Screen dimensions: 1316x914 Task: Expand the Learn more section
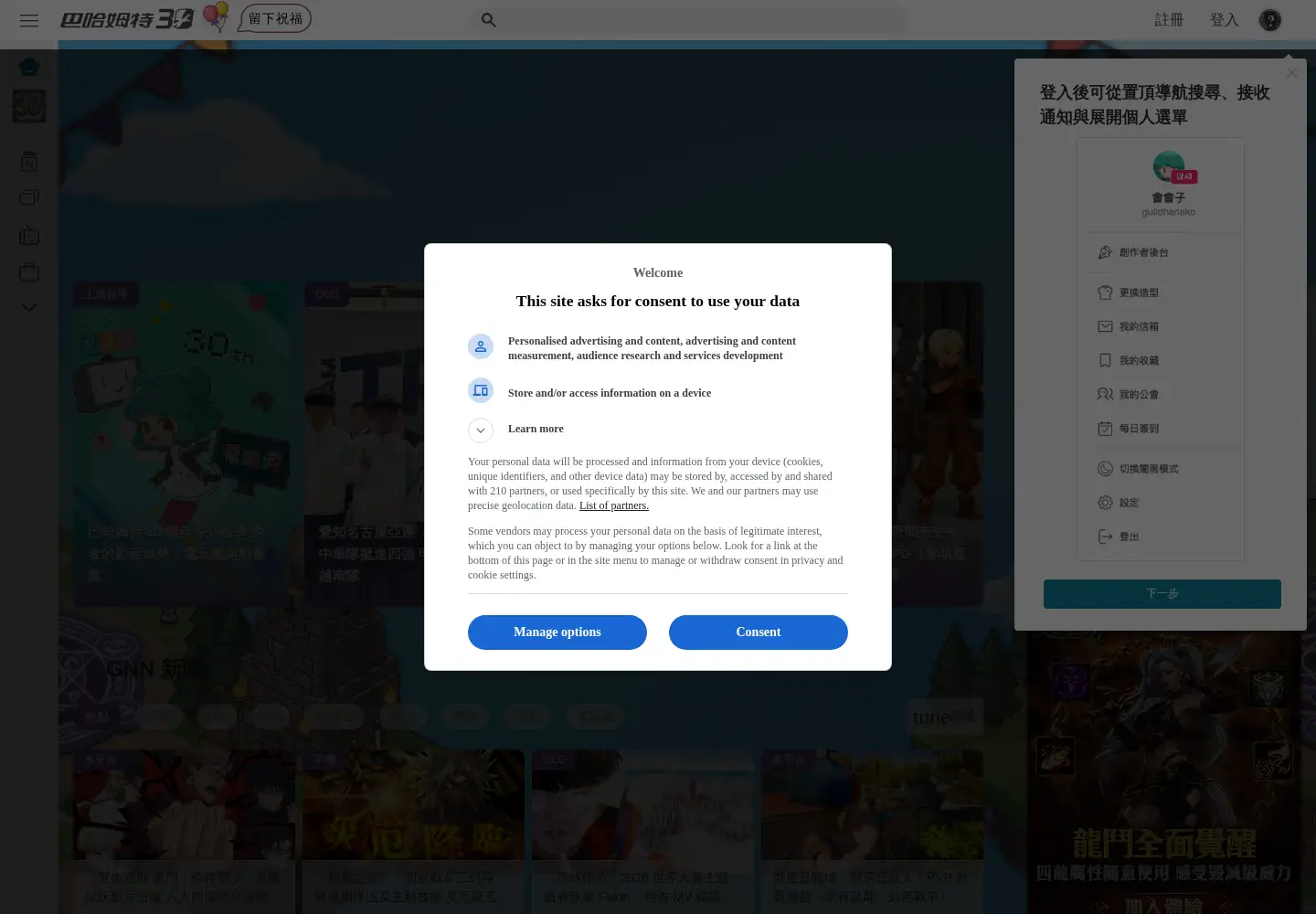pyautogui.click(x=481, y=430)
